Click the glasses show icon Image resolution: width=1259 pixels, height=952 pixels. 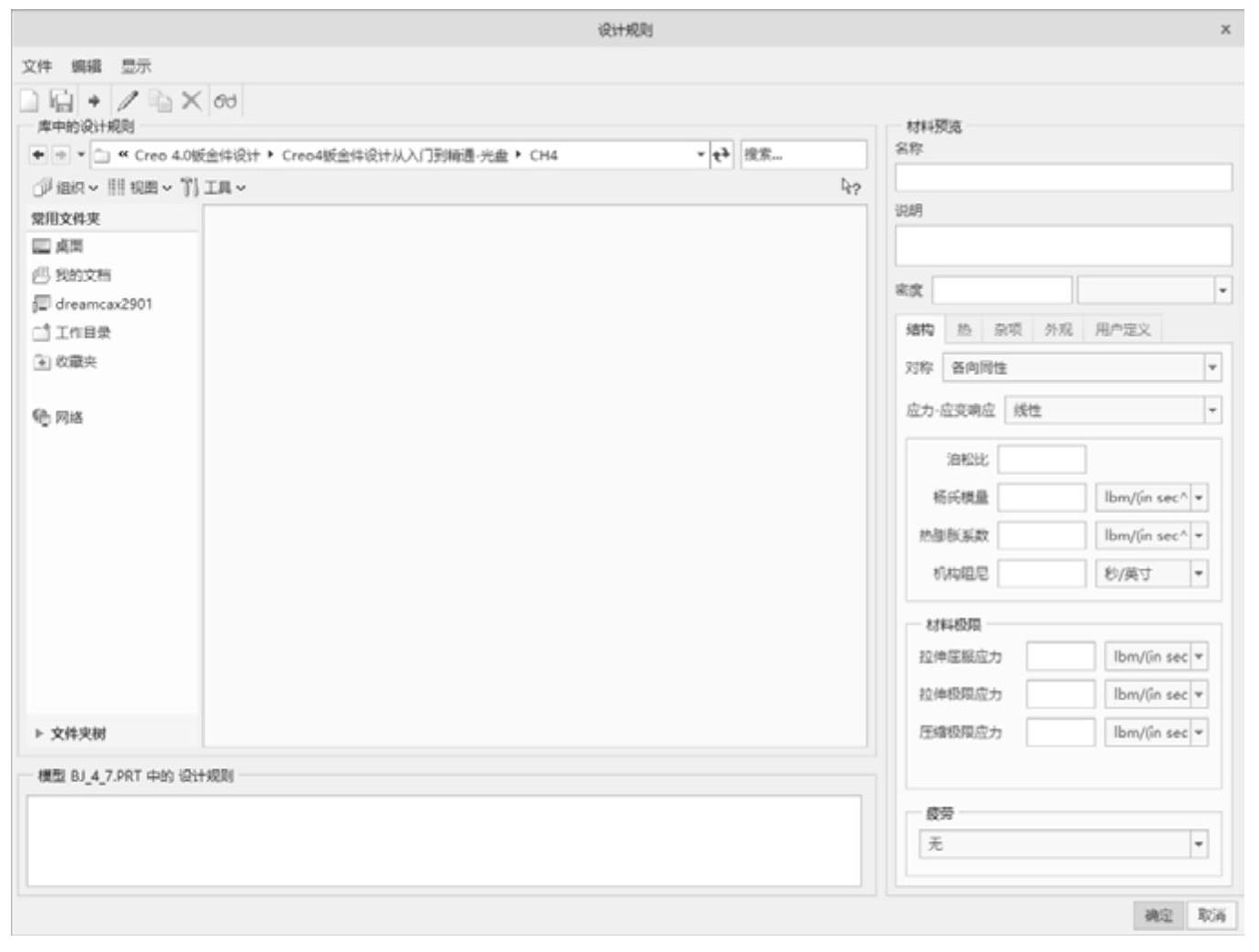[x=225, y=101]
